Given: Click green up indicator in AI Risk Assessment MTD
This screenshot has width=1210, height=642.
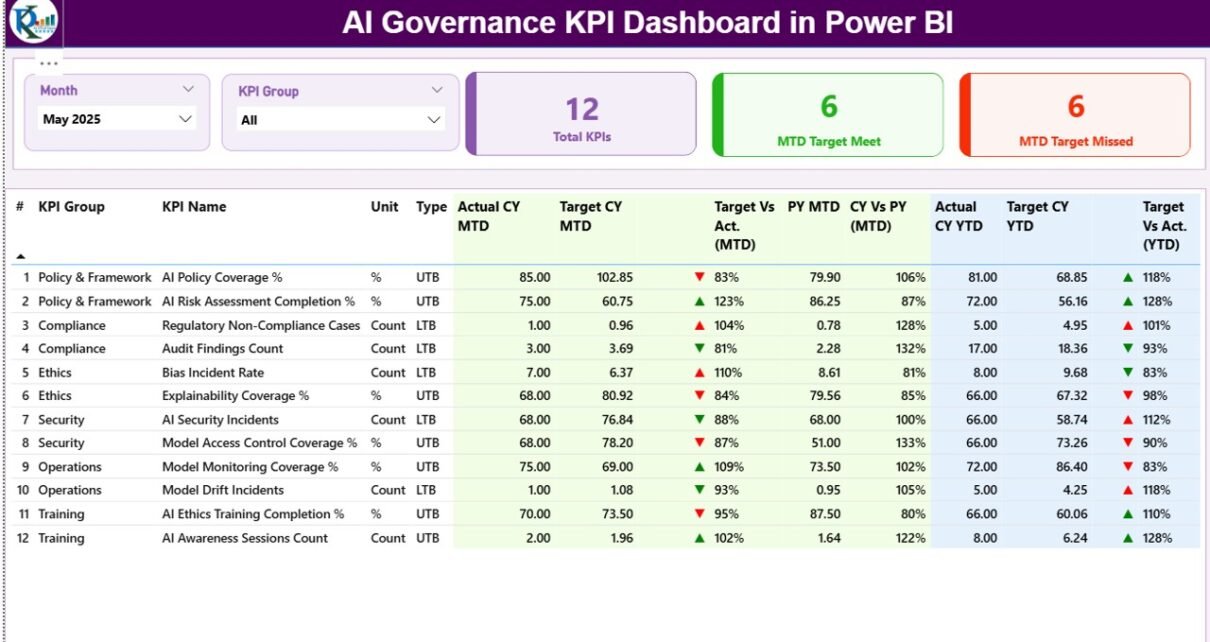Looking at the screenshot, I should [699, 301].
